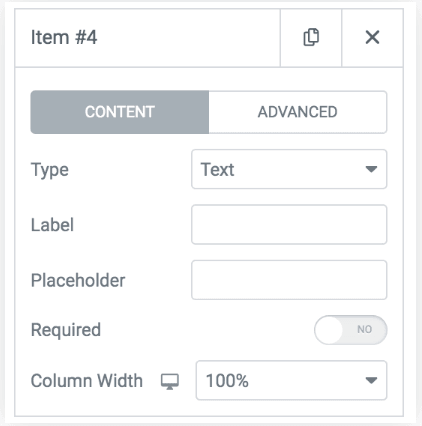Focus the Placeholder input field

pyautogui.click(x=289, y=280)
